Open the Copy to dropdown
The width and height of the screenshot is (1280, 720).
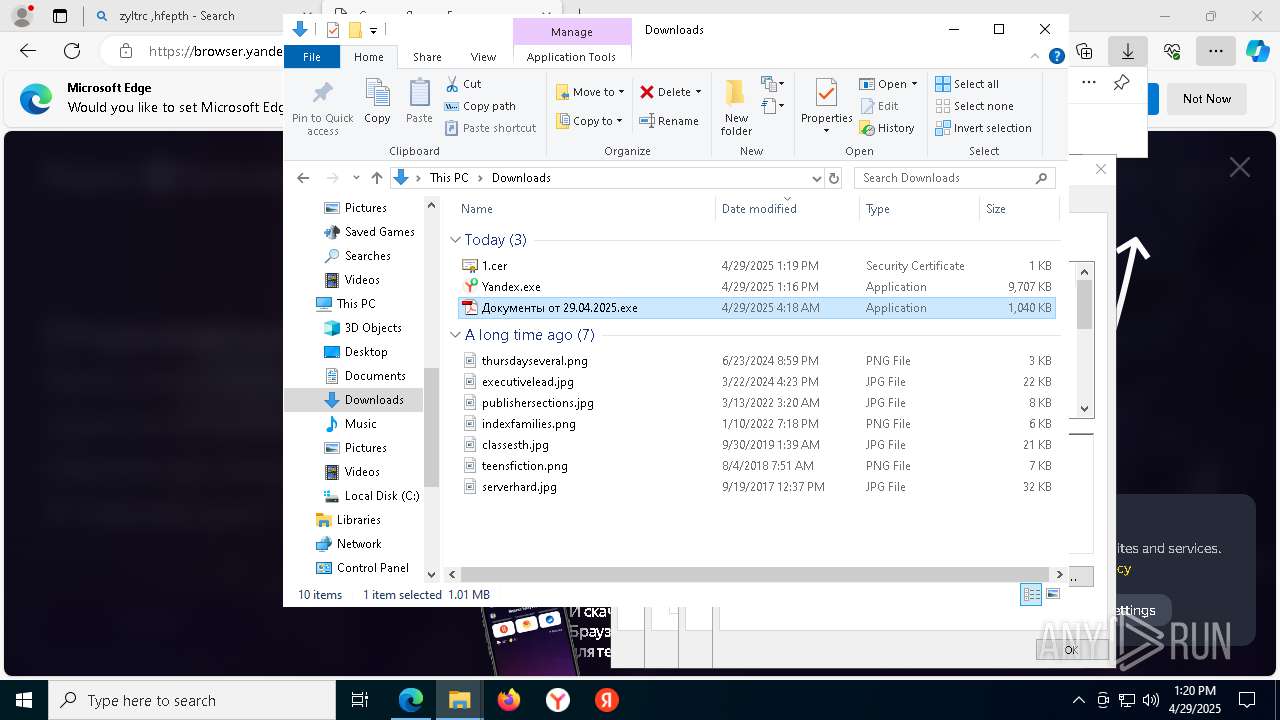(x=588, y=121)
